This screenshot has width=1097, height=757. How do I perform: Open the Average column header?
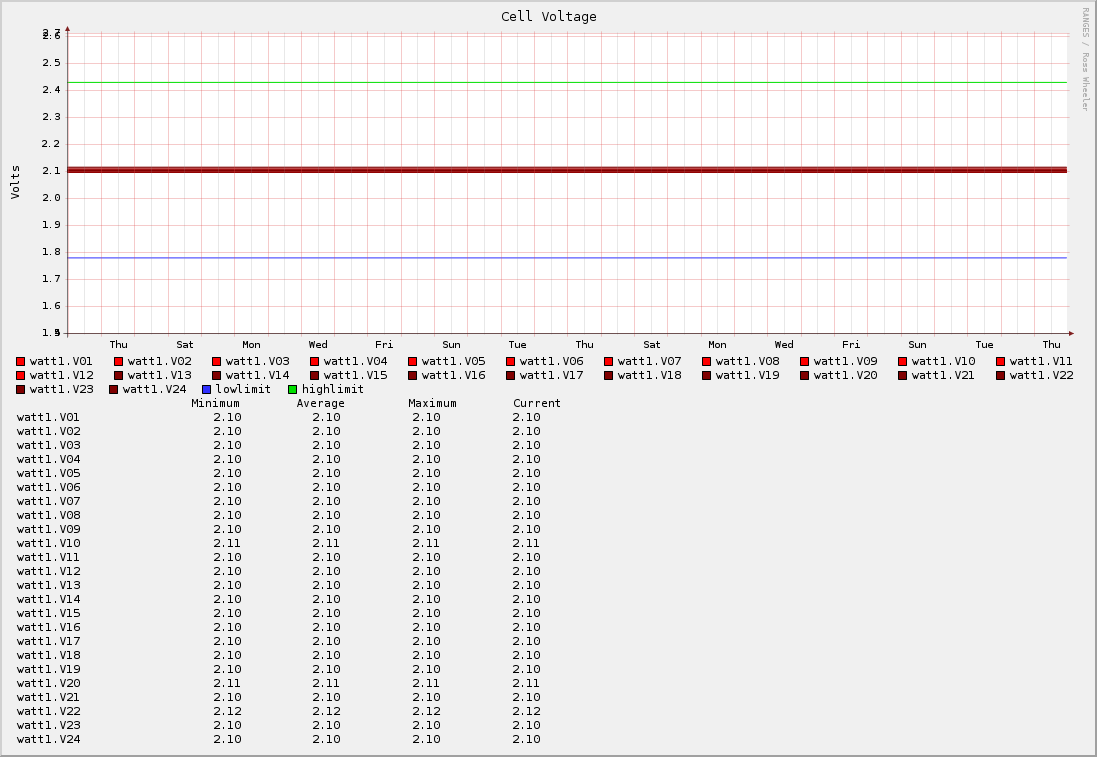pos(320,403)
